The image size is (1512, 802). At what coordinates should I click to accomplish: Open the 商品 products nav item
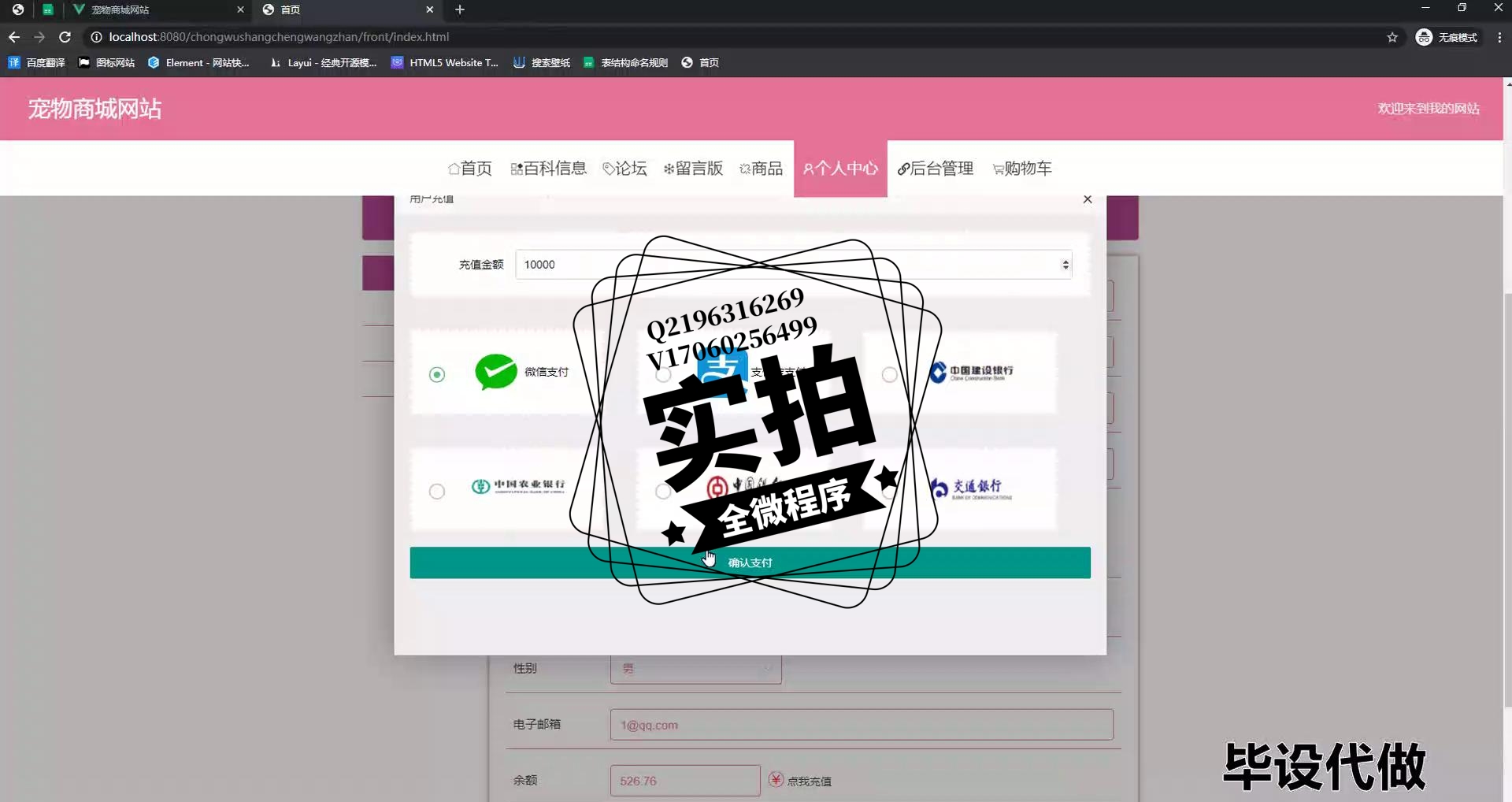[x=761, y=168]
